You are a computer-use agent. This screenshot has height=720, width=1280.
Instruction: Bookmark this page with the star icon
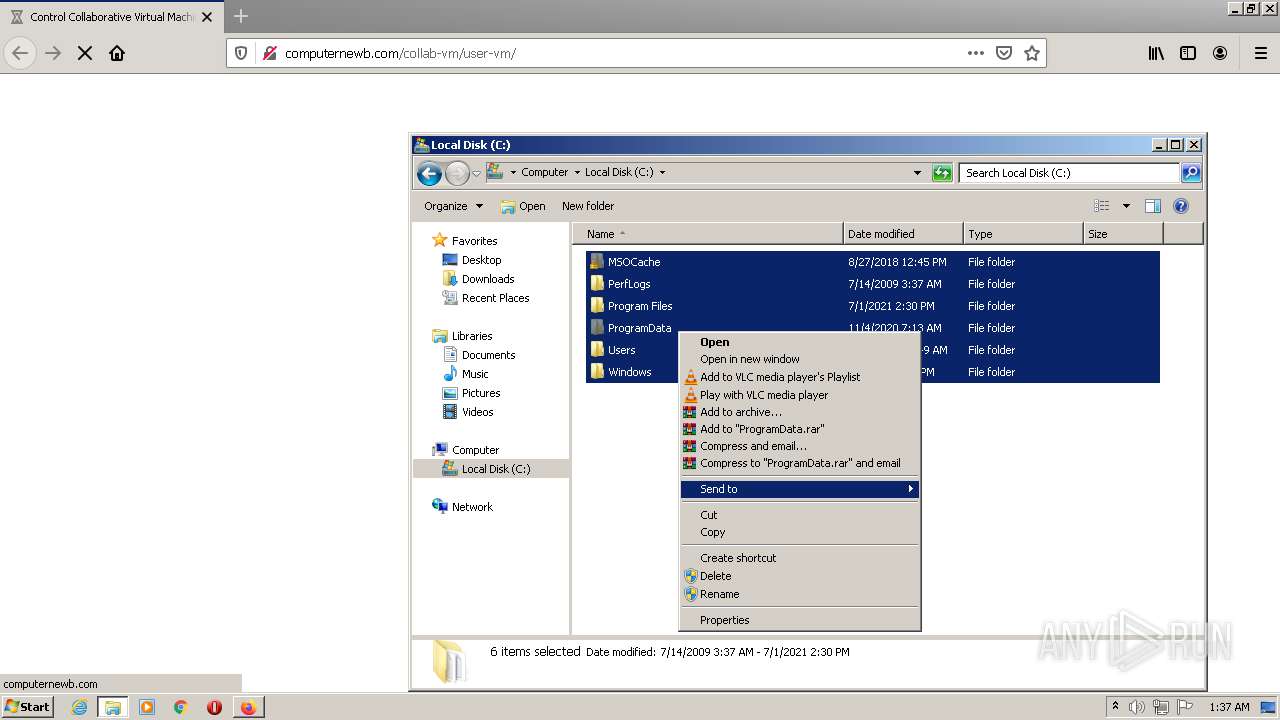1032,53
